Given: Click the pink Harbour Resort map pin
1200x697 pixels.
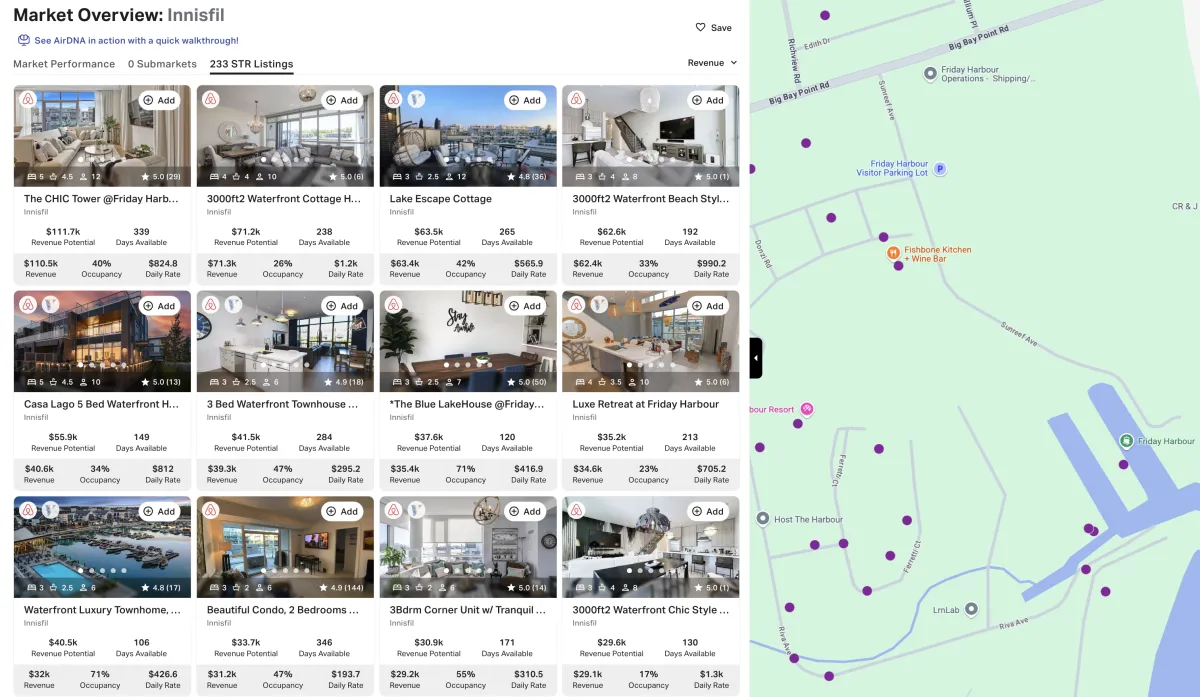Looking at the screenshot, I should pos(807,409).
